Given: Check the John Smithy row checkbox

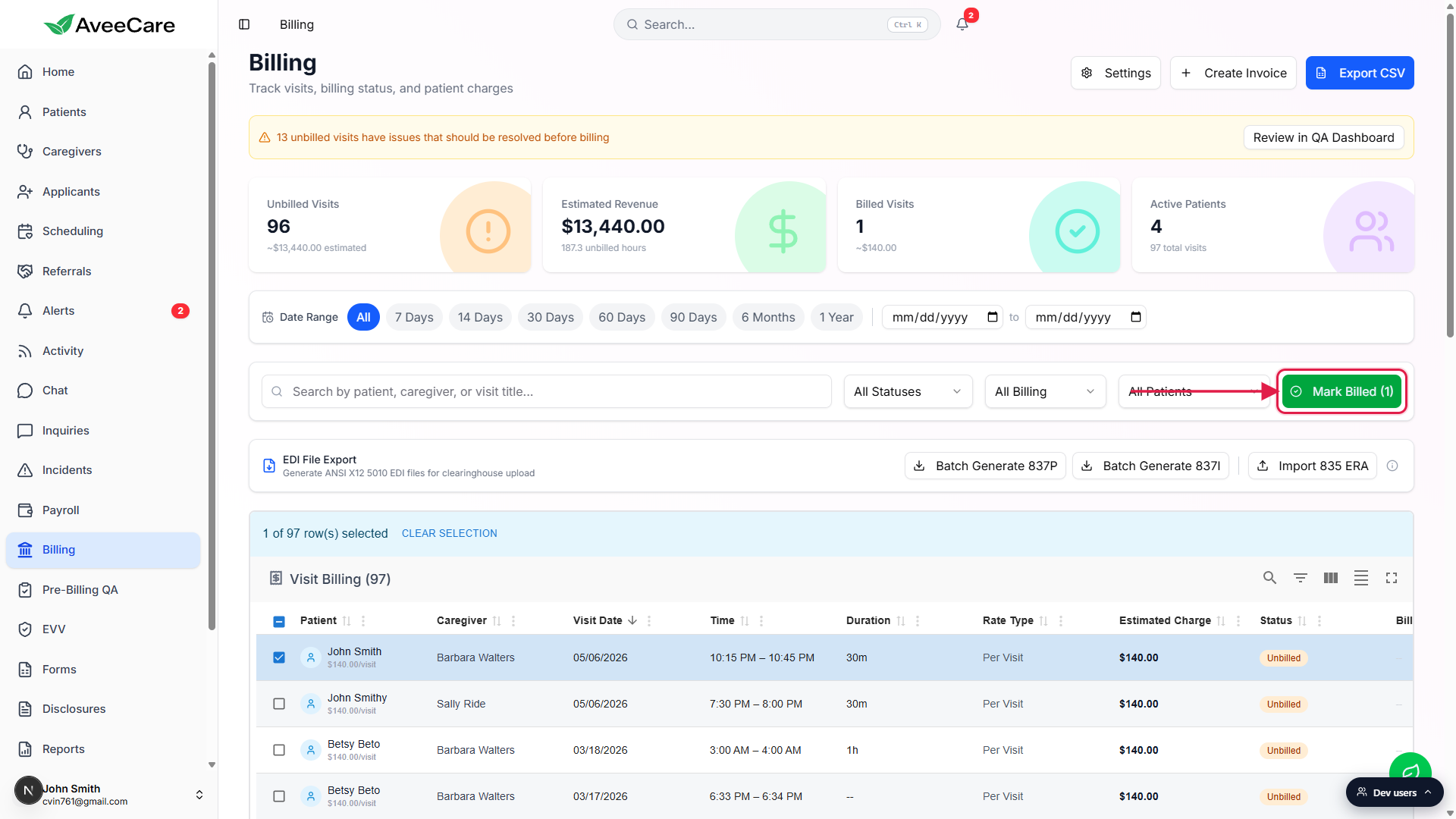Looking at the screenshot, I should (279, 704).
